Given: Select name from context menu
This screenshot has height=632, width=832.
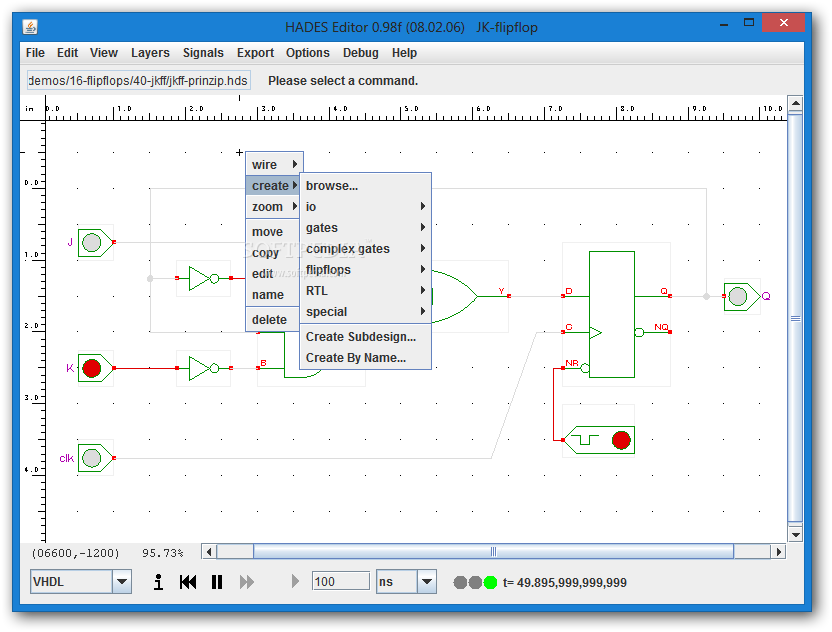Looking at the screenshot, I should [273, 295].
